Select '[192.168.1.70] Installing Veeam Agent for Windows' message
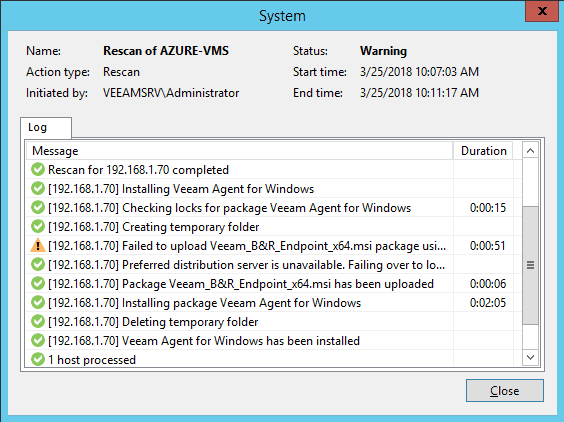The height and width of the screenshot is (422, 564). [181, 189]
